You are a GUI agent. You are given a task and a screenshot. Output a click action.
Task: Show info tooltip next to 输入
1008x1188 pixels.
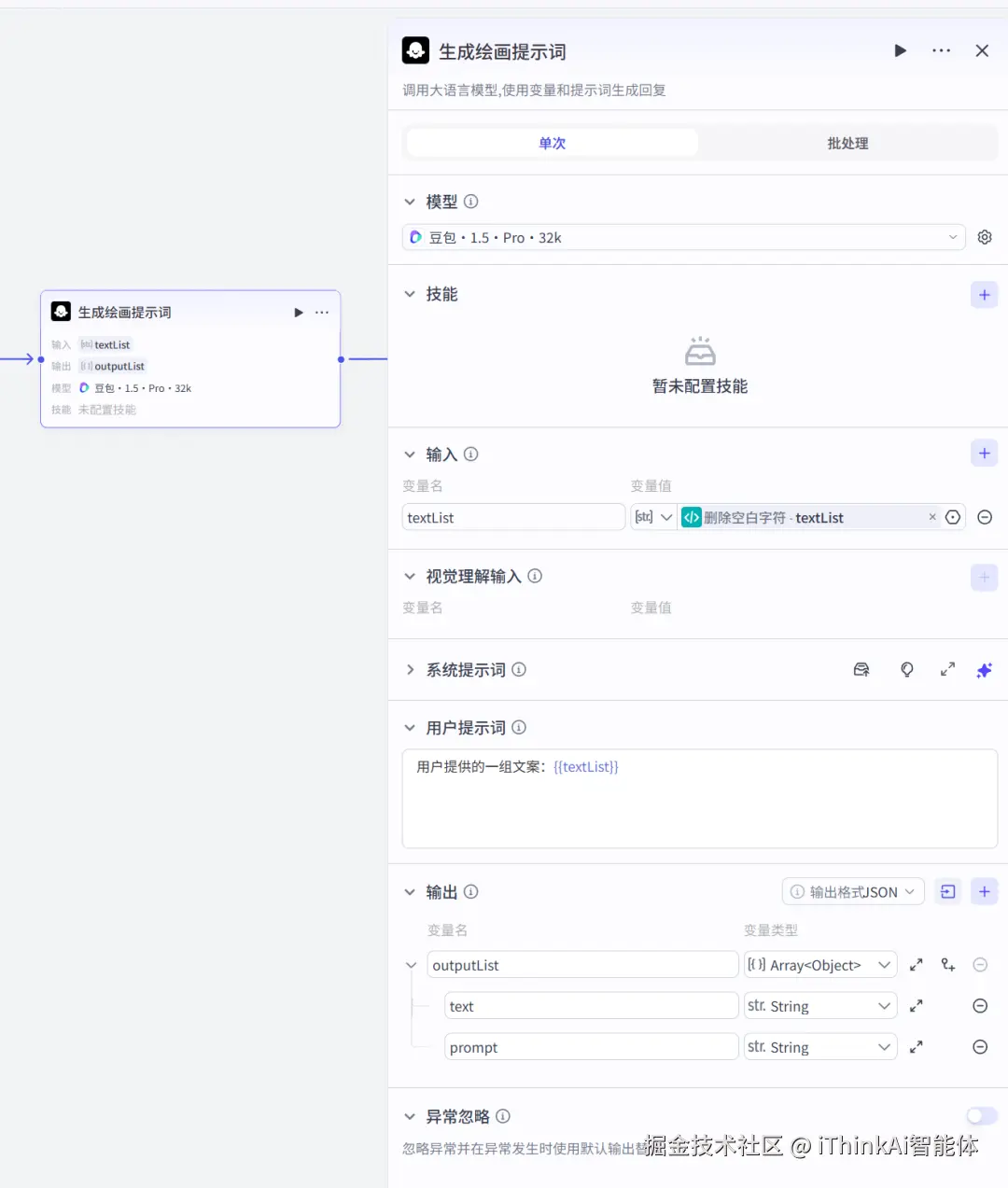[471, 454]
